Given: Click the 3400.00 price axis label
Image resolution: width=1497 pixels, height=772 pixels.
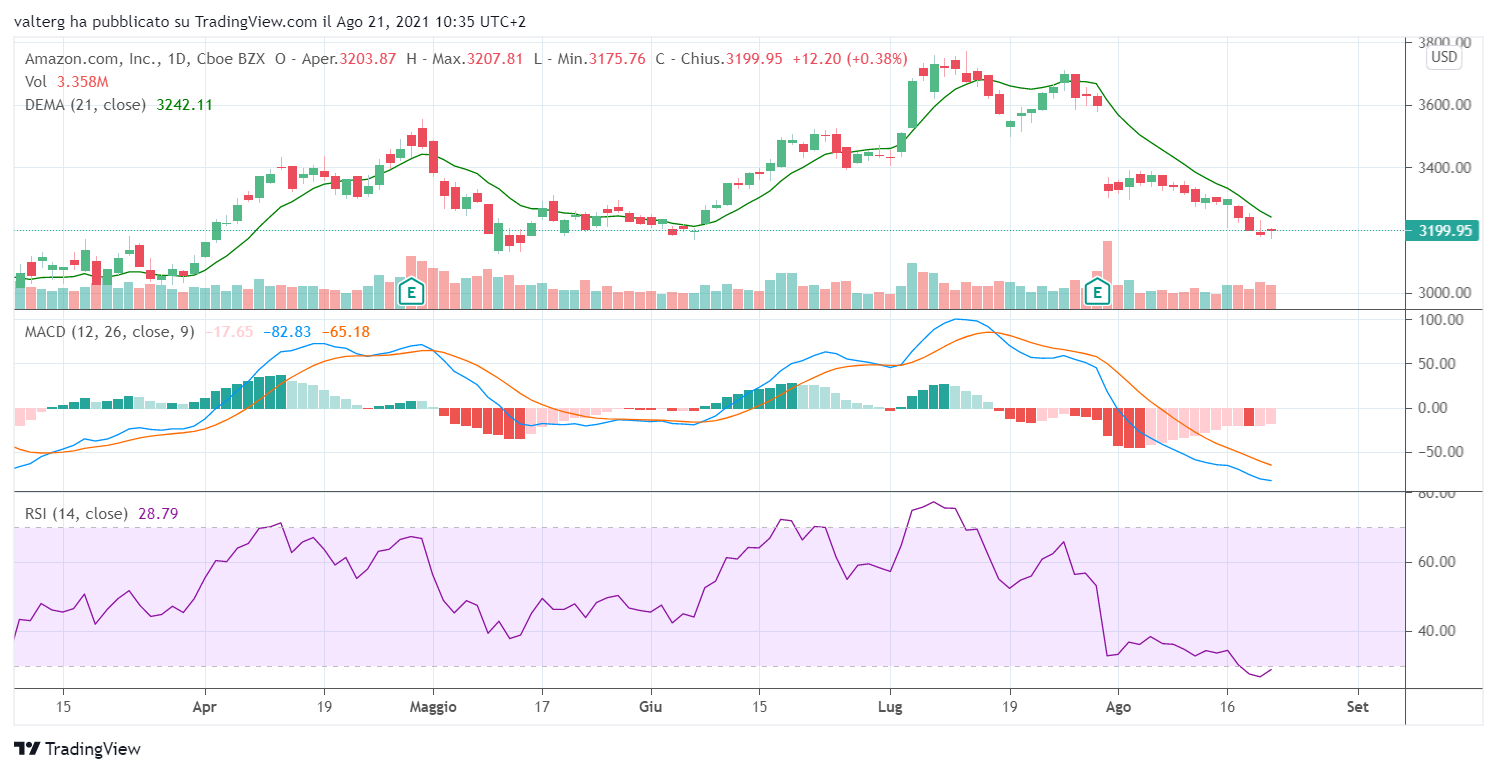Looking at the screenshot, I should (1442, 168).
